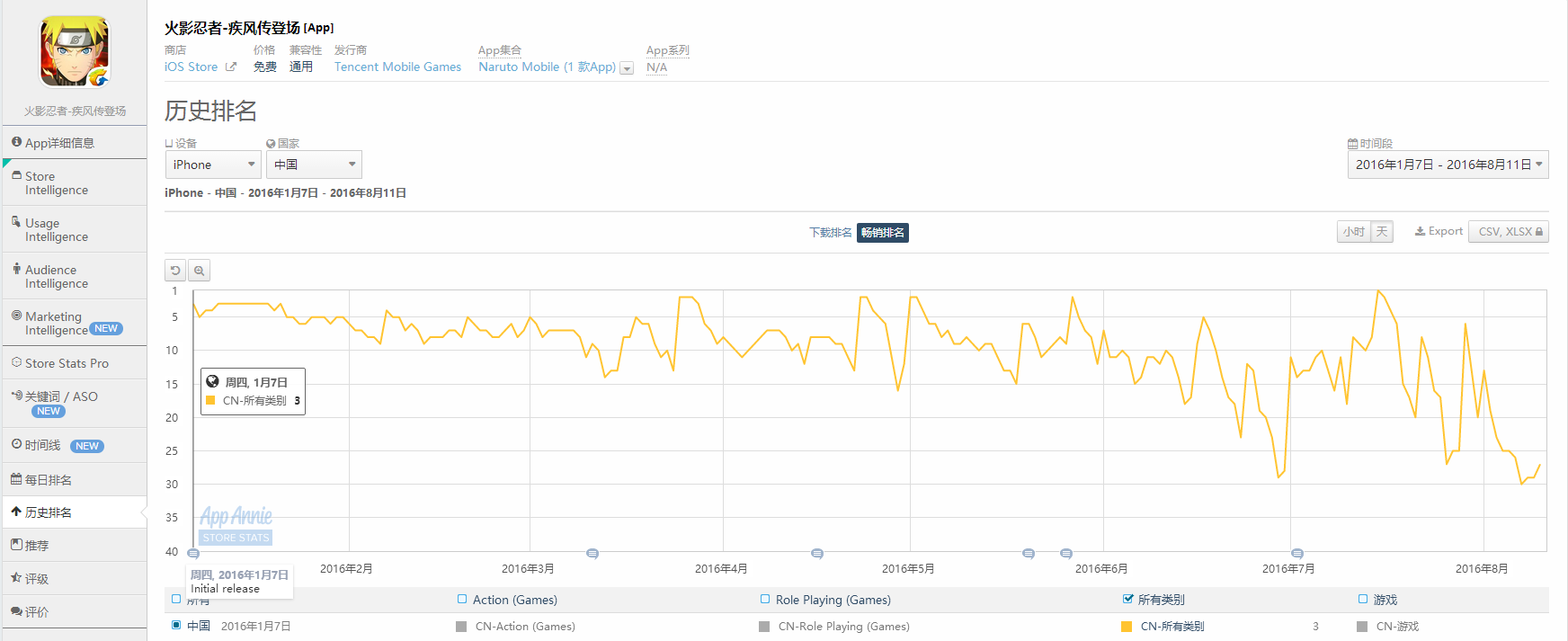
Task: Click the event marker near 2016年4月 end
Action: point(817,554)
